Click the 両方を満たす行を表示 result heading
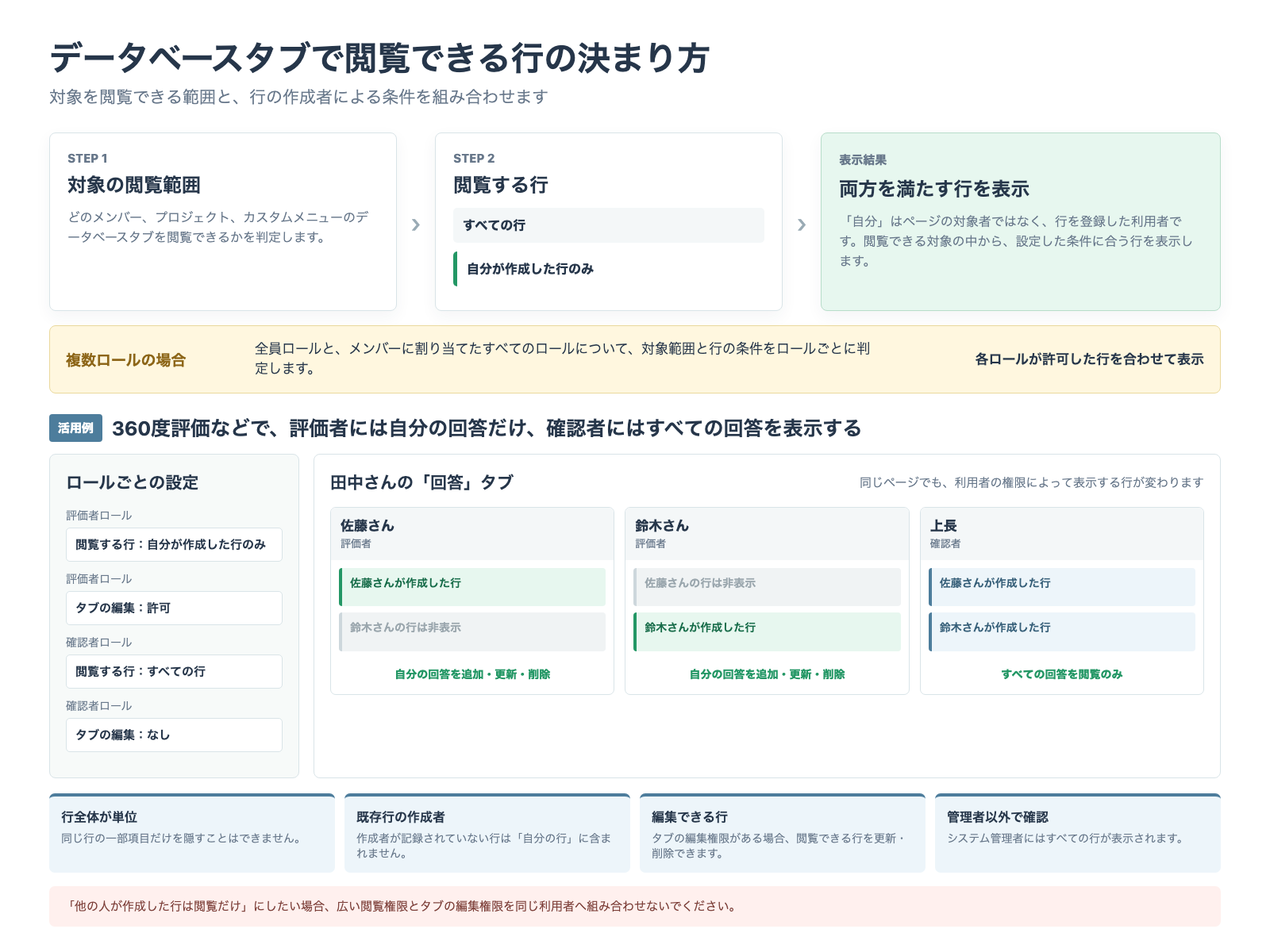Viewport: 1270px width, 952px height. [x=934, y=189]
